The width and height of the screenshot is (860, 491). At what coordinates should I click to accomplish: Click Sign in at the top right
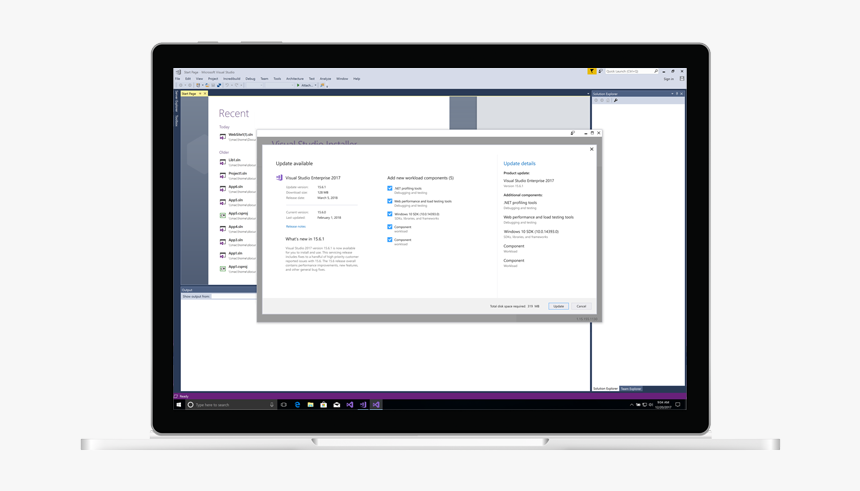click(669, 79)
